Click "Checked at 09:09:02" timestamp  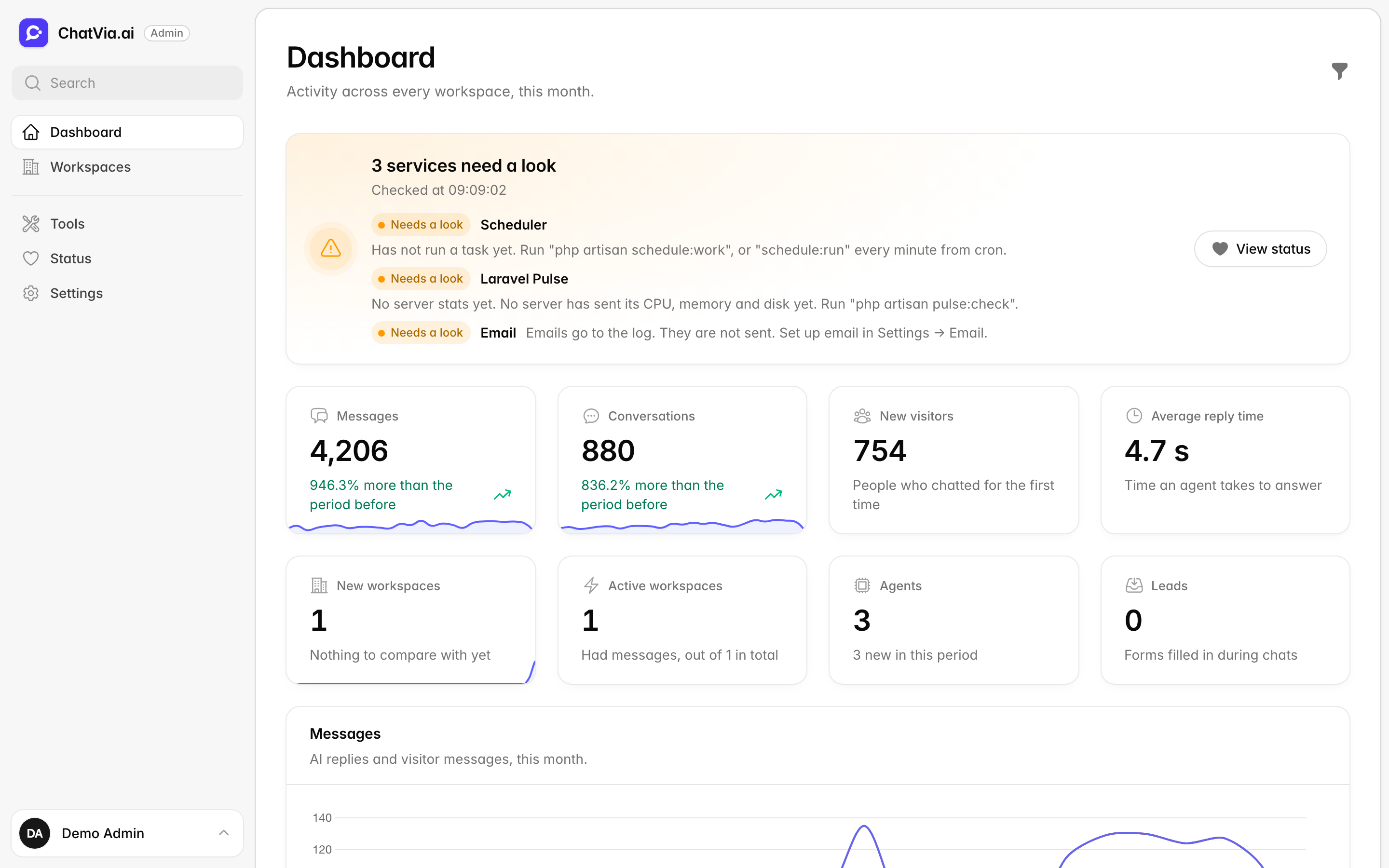438,190
